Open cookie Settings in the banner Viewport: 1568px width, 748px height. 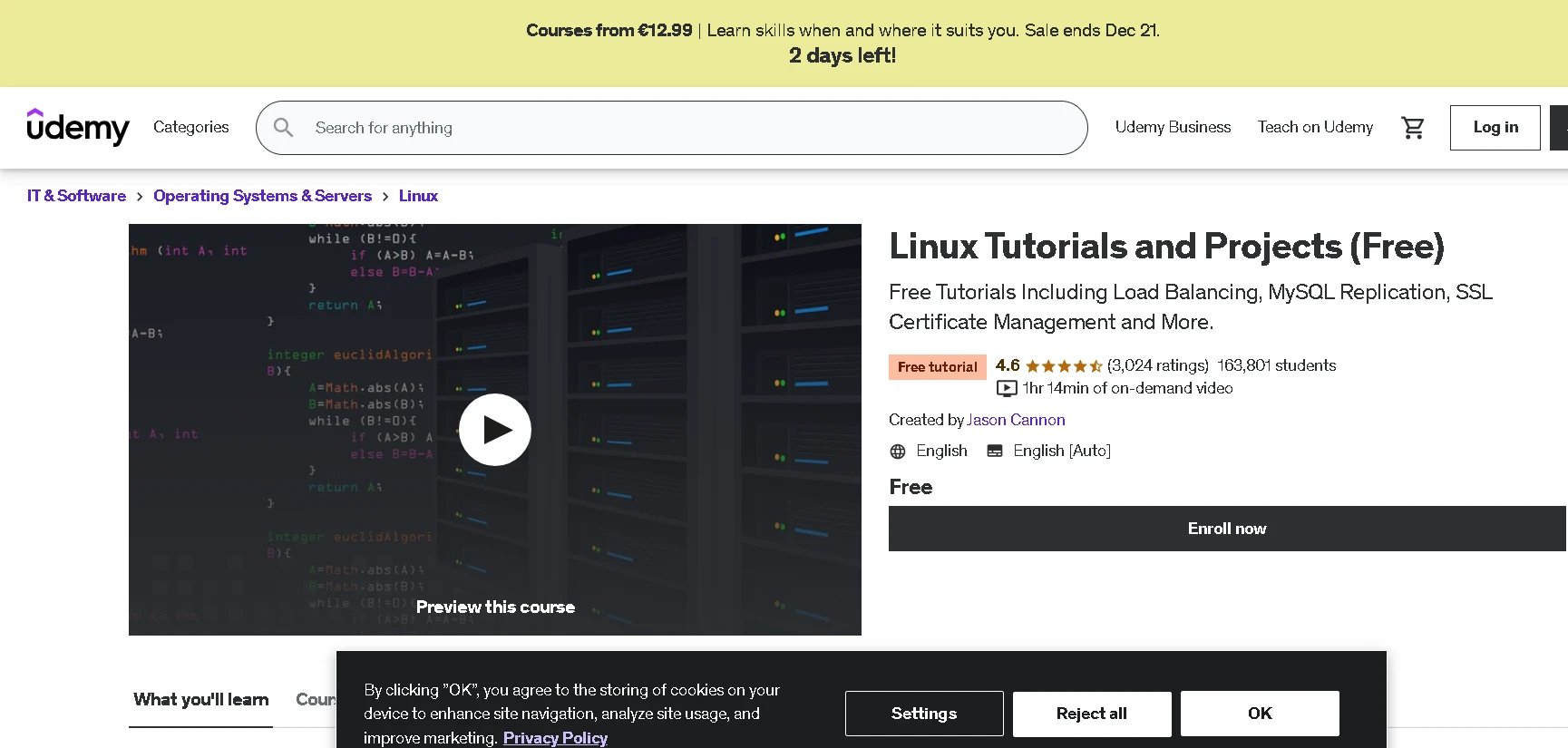coord(923,714)
